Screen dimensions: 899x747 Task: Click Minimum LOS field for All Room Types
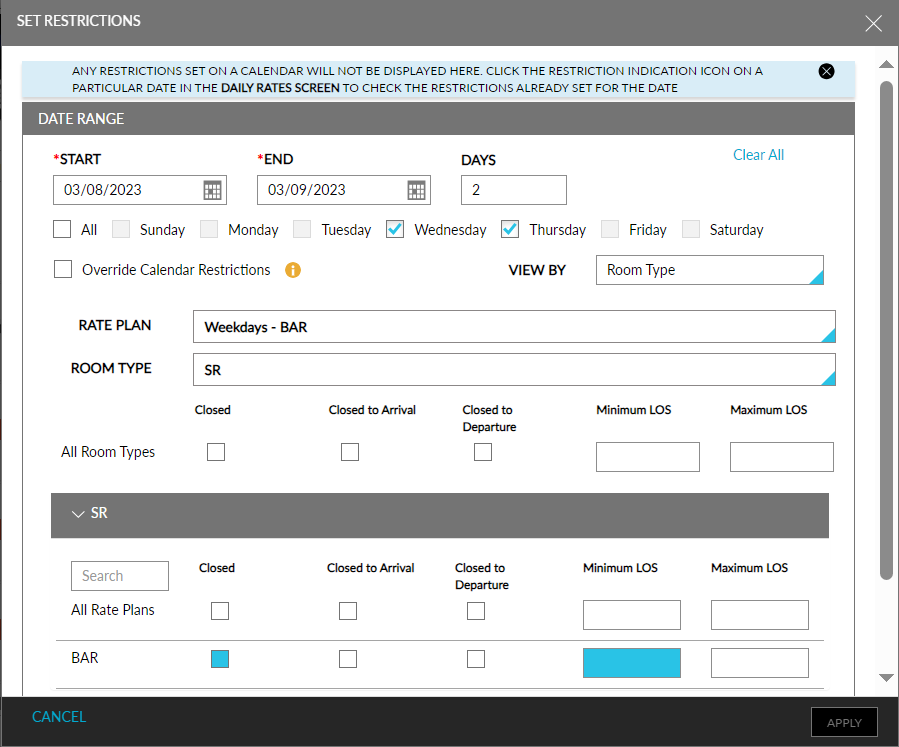[648, 457]
